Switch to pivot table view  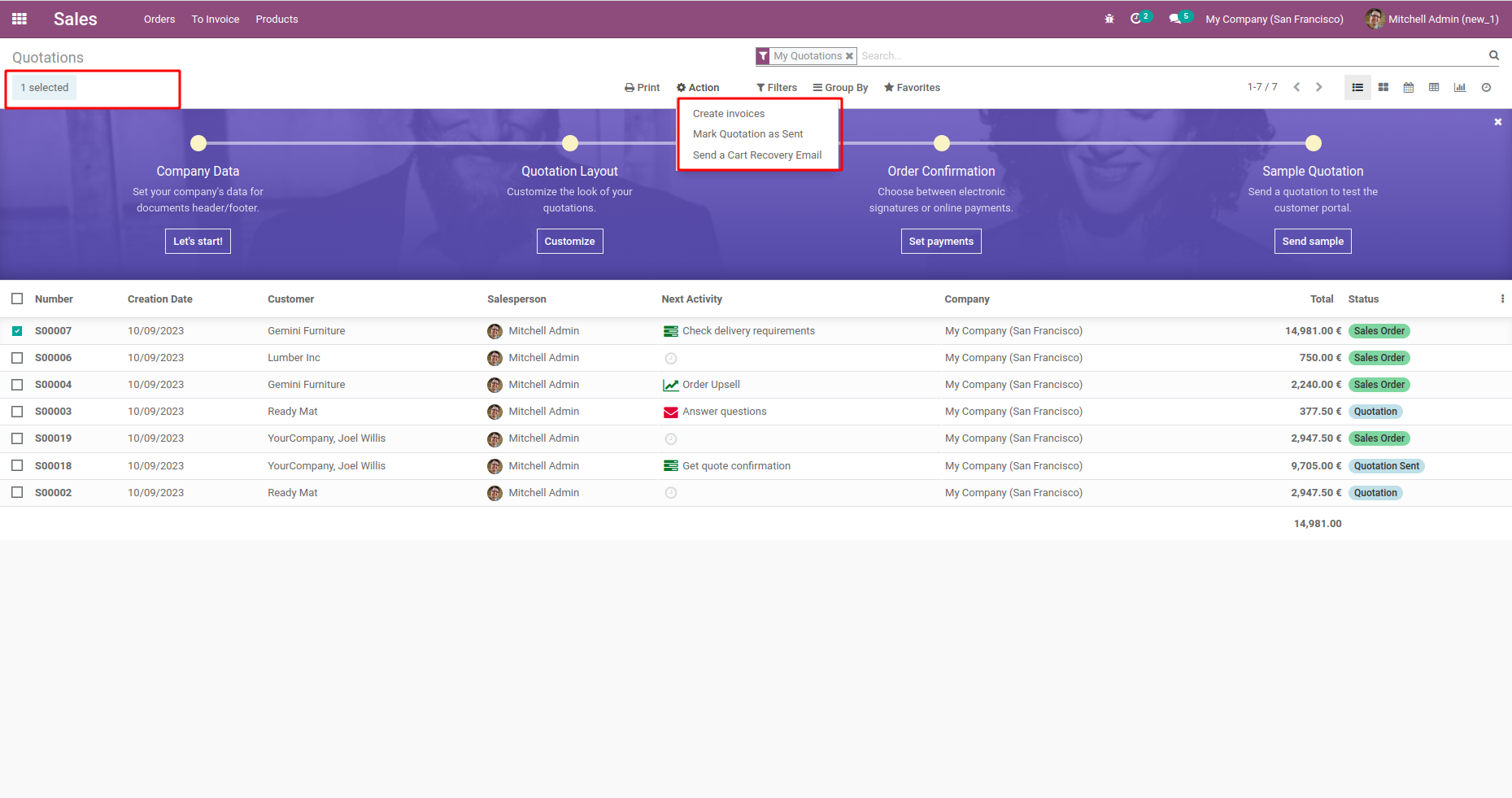tap(1434, 88)
